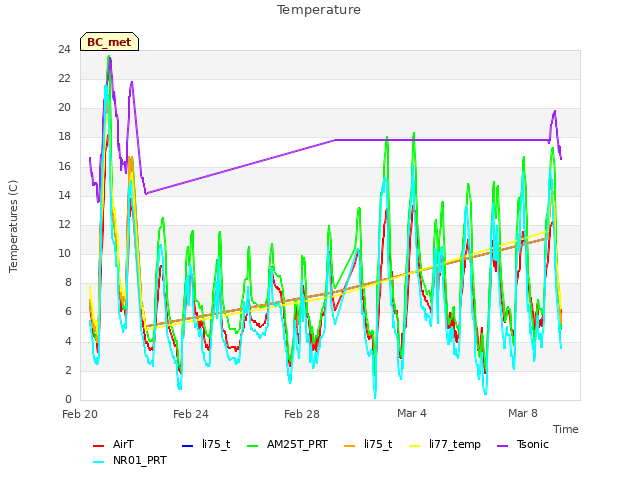The image size is (640, 480).
Task: Toggle the li77_temp legend entry
Action: [445, 444]
